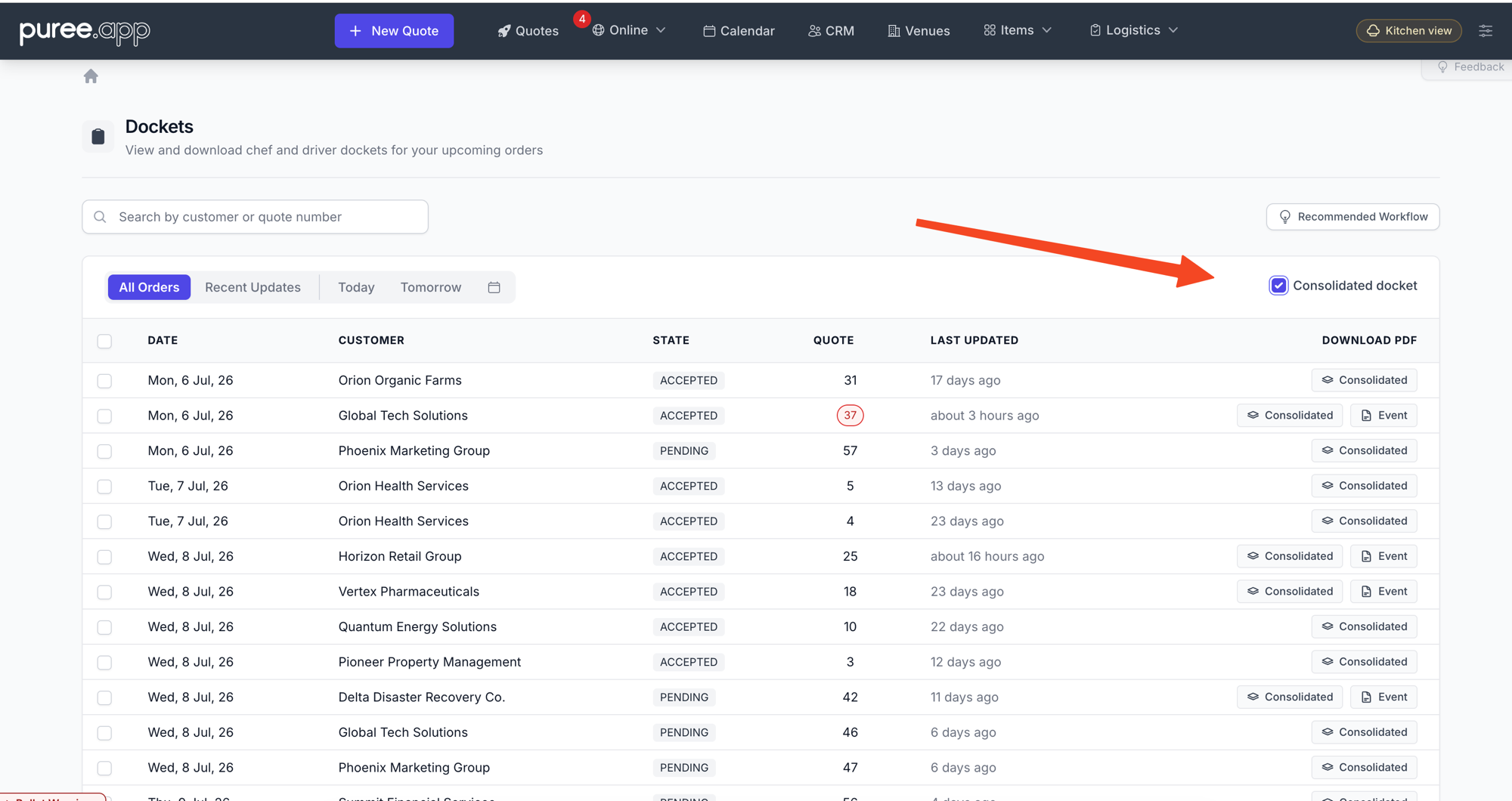Click the Dockets clipboard icon
This screenshot has height=801, width=1512.
coord(98,136)
